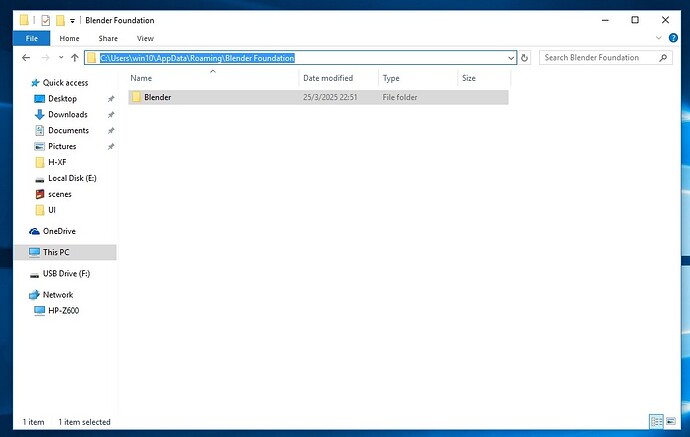Click the address bar path field
690x437 pixels.
[301, 58]
